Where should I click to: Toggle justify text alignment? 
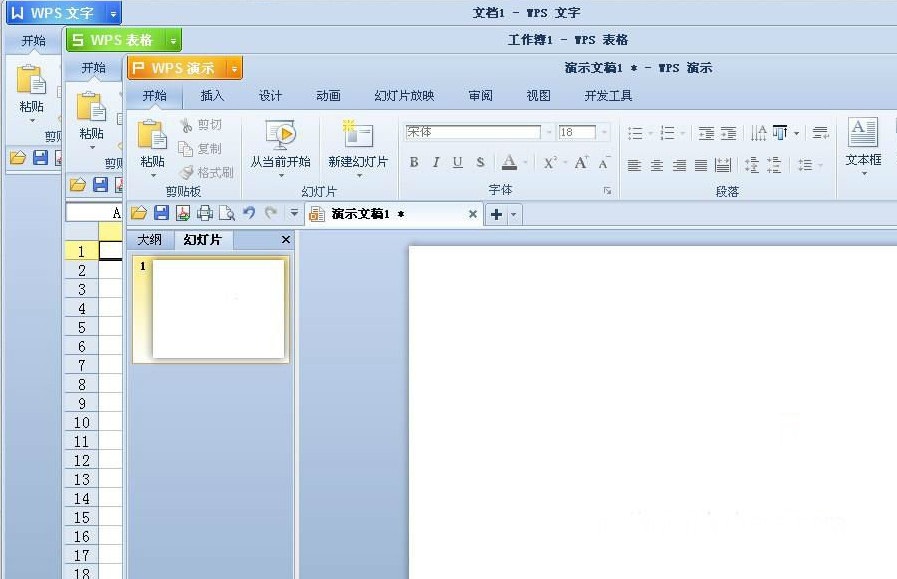pyautogui.click(x=701, y=165)
